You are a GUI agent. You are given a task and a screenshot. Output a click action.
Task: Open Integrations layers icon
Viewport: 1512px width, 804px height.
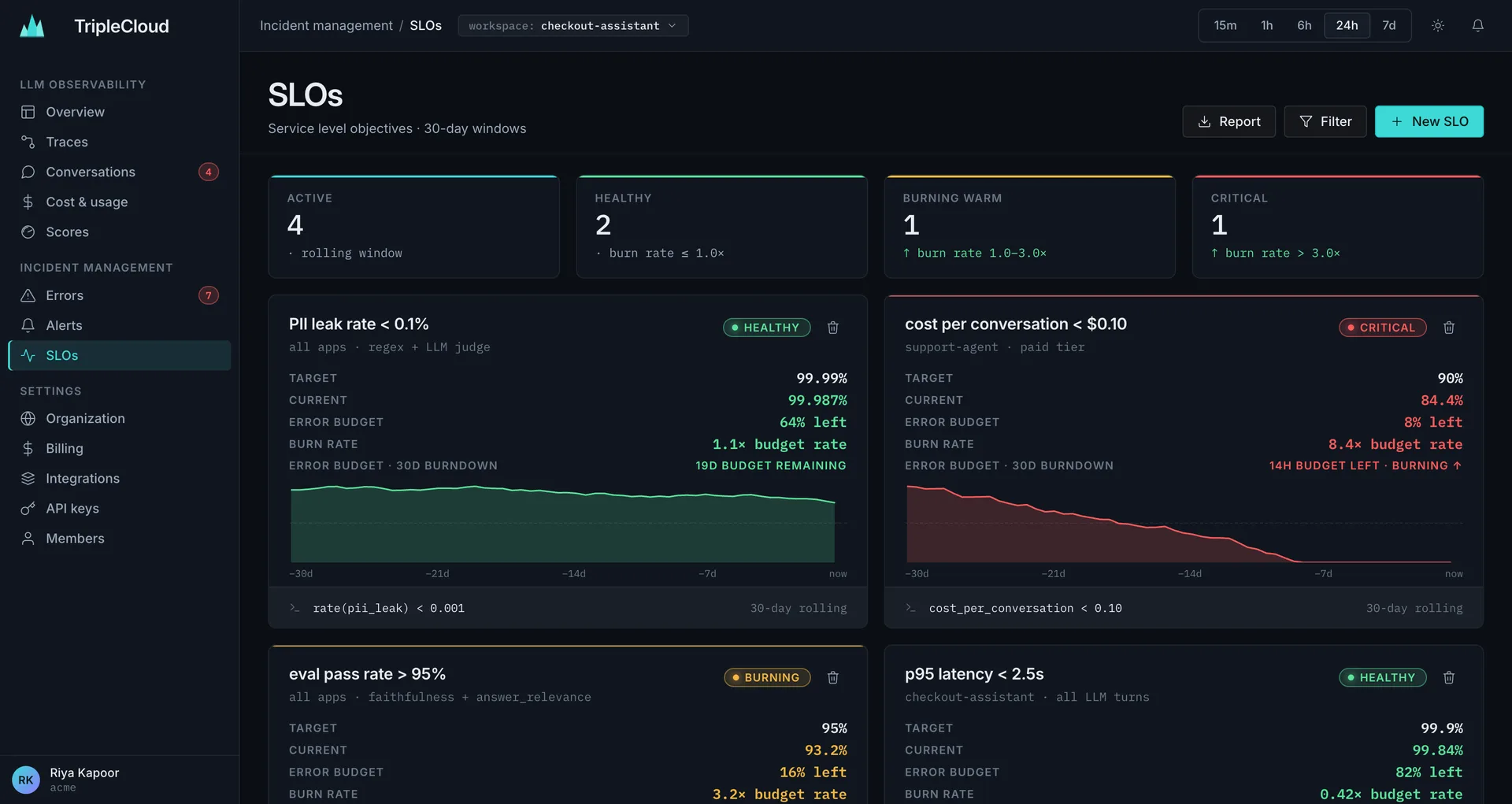(28, 478)
